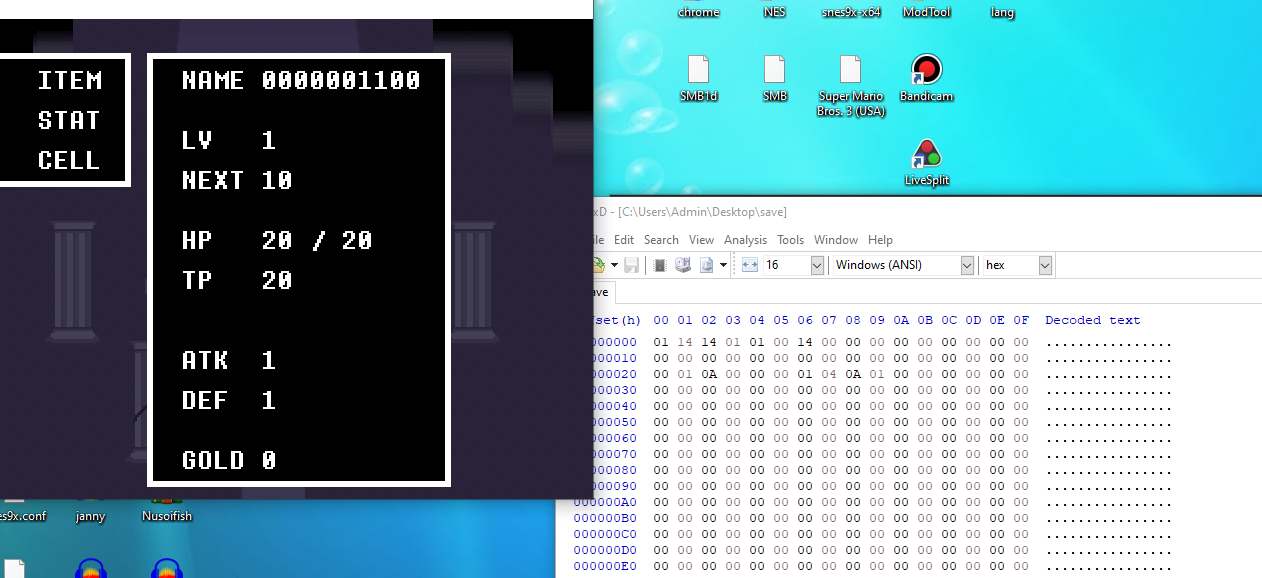Select STAT in the game menu
This screenshot has width=1262, height=578.
(70, 120)
